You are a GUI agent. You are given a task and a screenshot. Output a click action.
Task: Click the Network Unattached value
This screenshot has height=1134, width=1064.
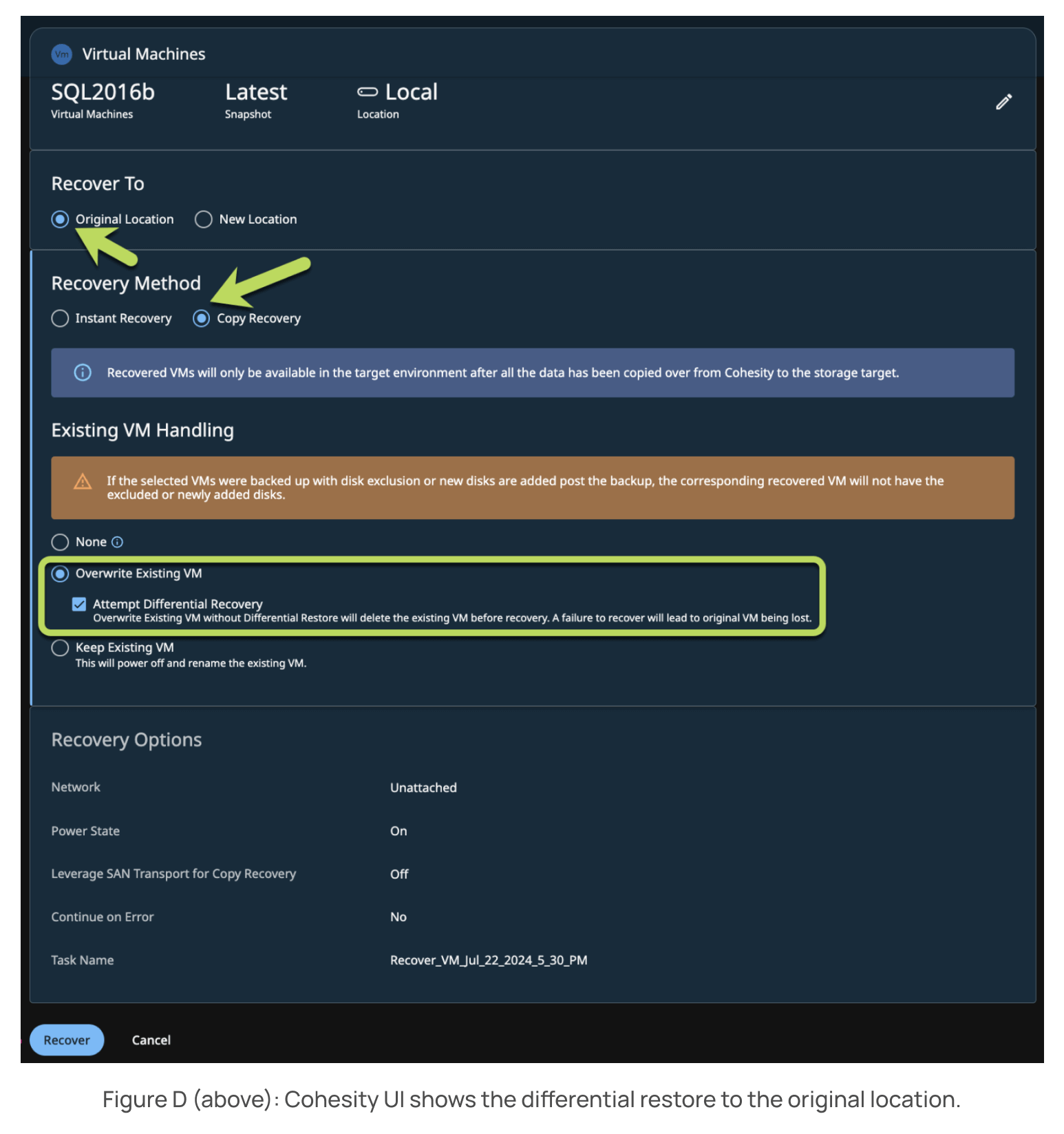tap(423, 788)
